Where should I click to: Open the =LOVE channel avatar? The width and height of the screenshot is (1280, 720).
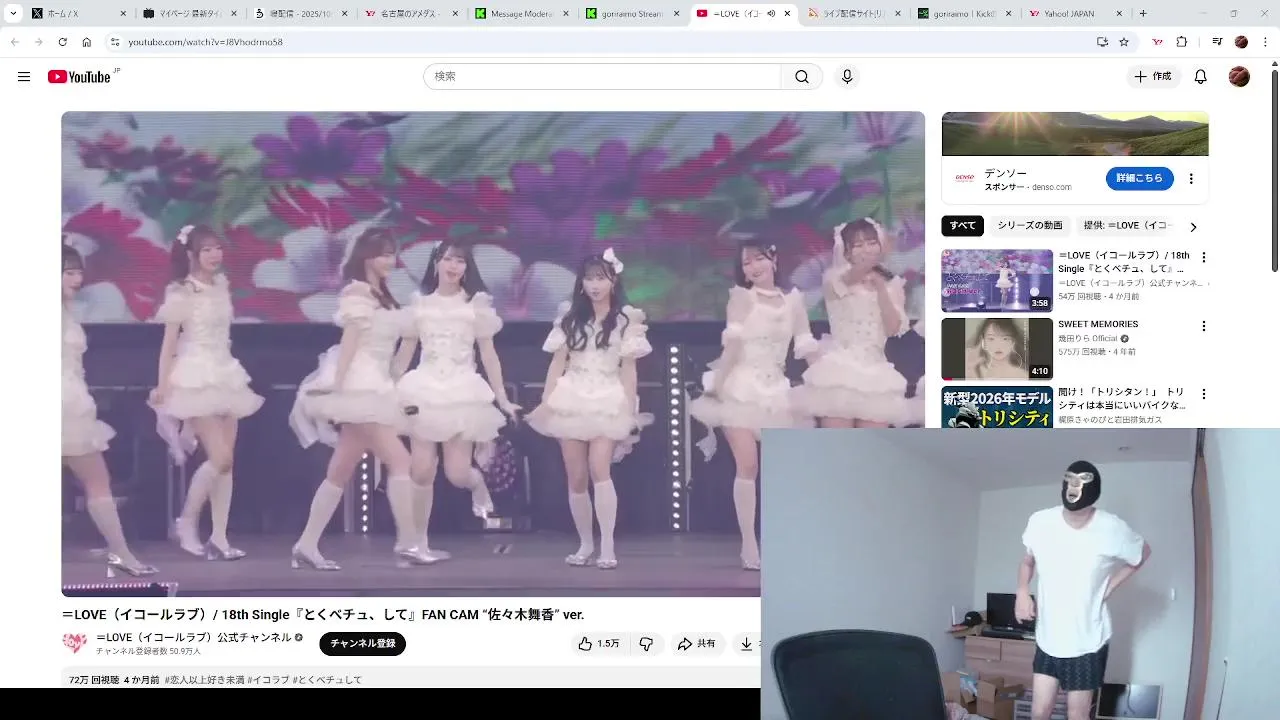[x=75, y=643]
